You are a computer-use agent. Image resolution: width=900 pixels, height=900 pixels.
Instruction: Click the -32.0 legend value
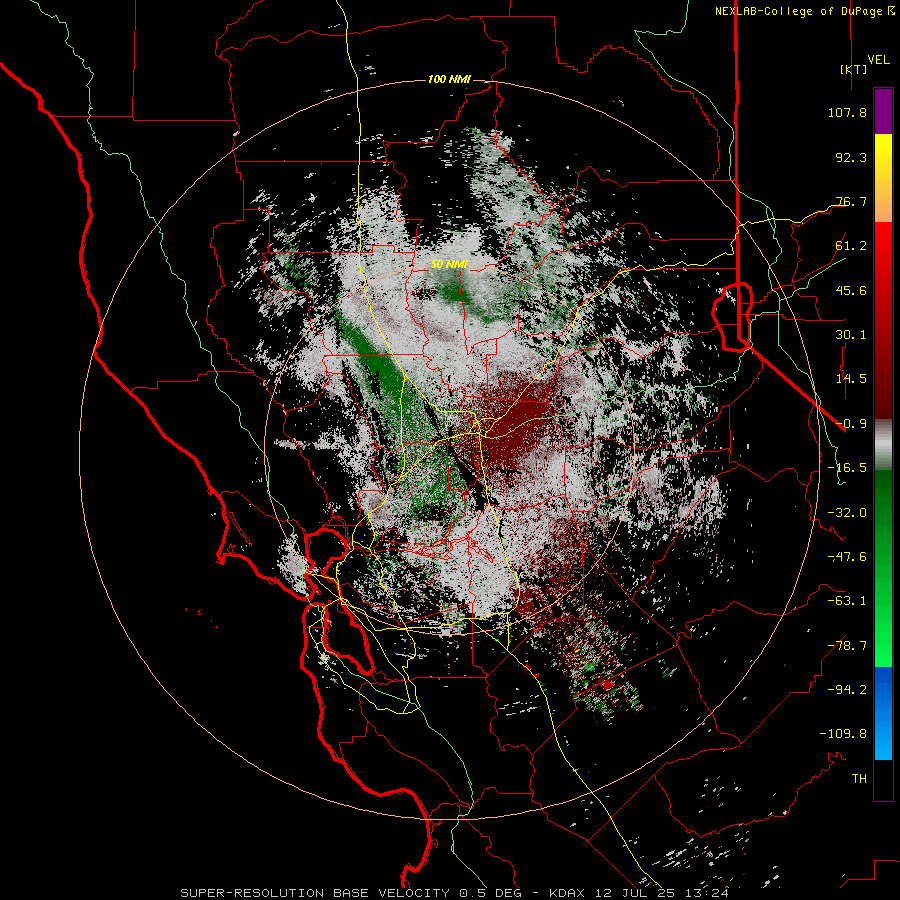click(x=847, y=513)
